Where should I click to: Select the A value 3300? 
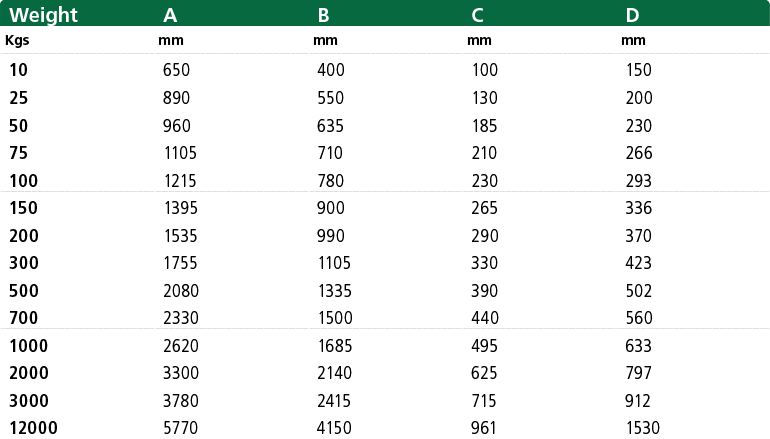(180, 374)
